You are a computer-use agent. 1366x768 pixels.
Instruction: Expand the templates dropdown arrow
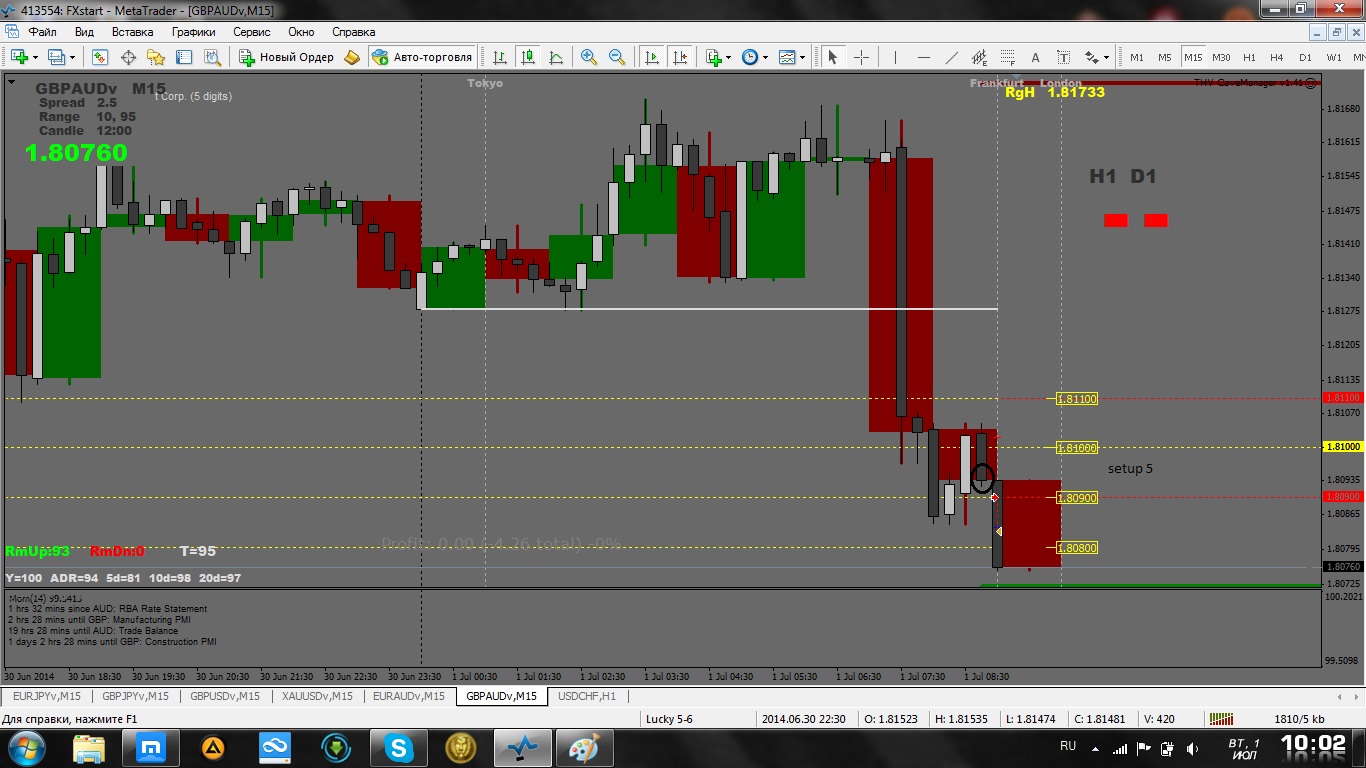pyautogui.click(x=803, y=57)
